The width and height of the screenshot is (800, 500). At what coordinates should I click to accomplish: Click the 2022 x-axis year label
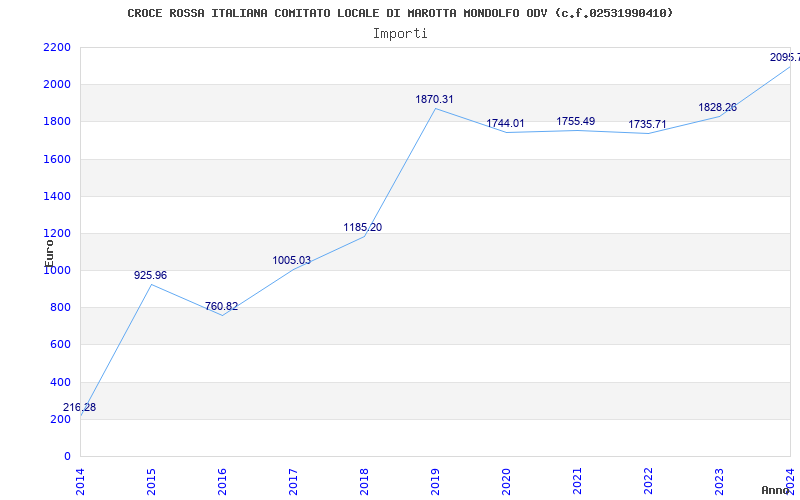click(x=647, y=482)
